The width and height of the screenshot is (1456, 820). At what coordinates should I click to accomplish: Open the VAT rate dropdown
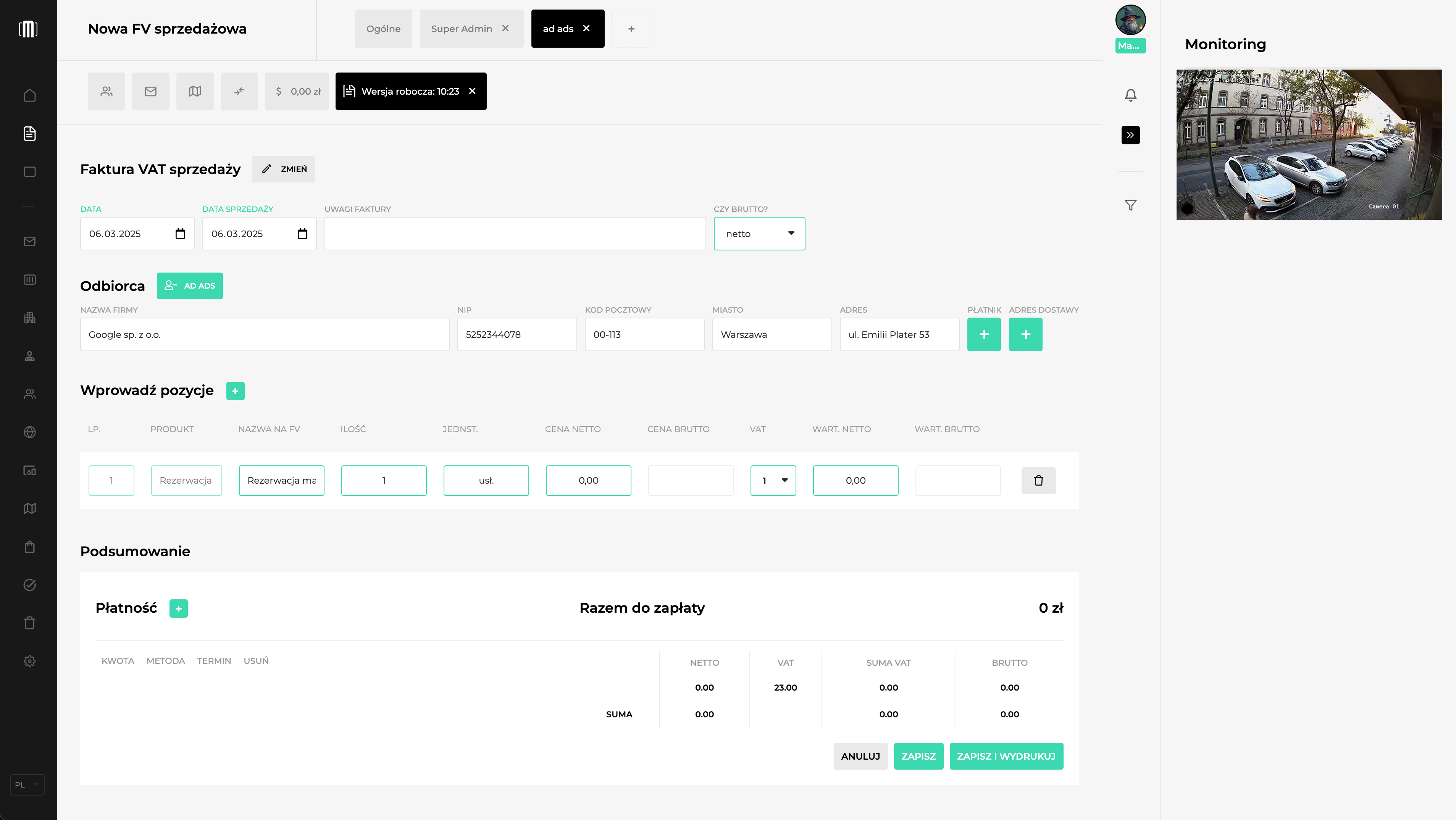pyautogui.click(x=773, y=480)
